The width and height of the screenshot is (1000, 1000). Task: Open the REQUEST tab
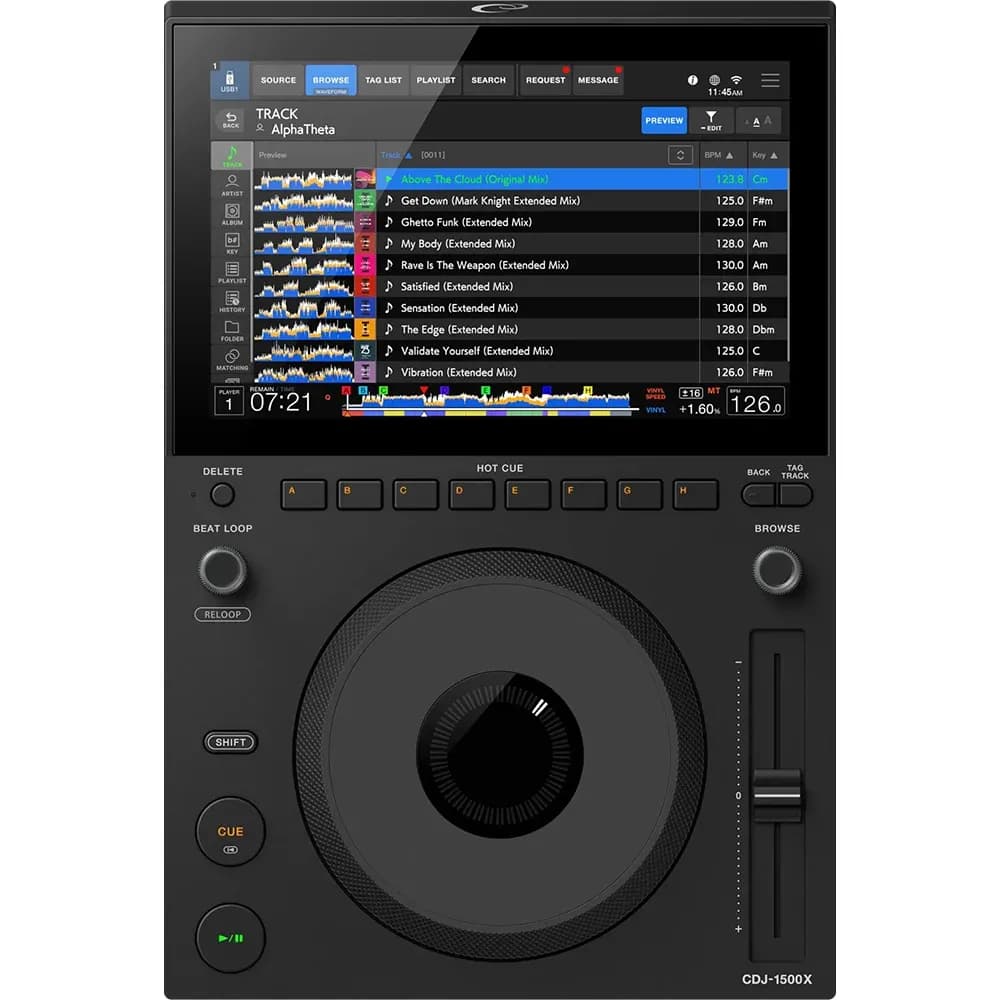click(x=545, y=80)
